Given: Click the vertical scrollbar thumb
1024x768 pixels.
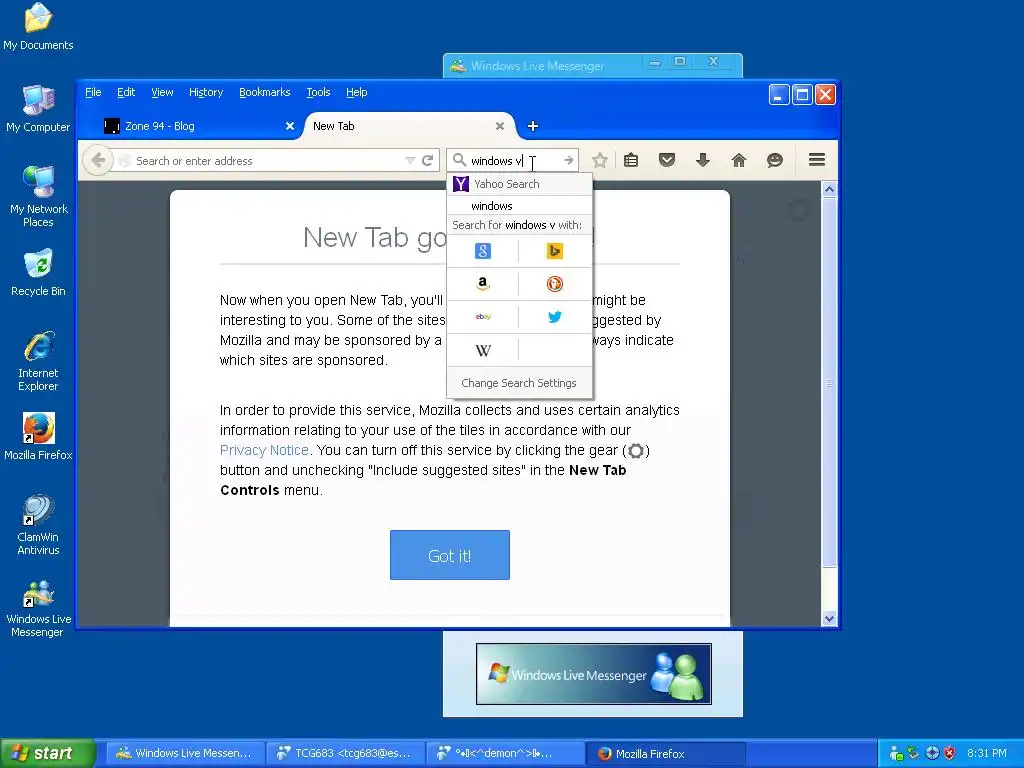Looking at the screenshot, I should (829, 383).
